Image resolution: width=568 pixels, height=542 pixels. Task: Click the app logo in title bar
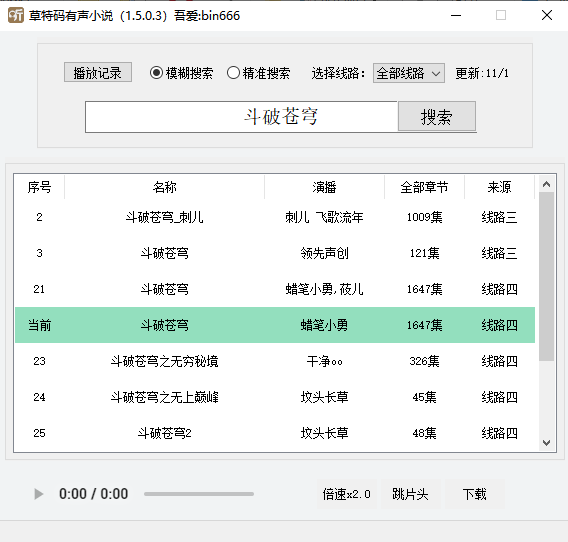pos(16,15)
